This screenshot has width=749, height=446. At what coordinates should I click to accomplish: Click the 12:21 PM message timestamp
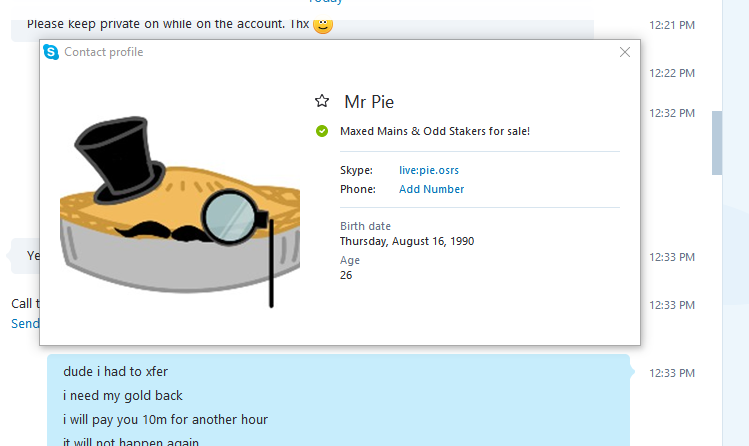[x=672, y=25]
